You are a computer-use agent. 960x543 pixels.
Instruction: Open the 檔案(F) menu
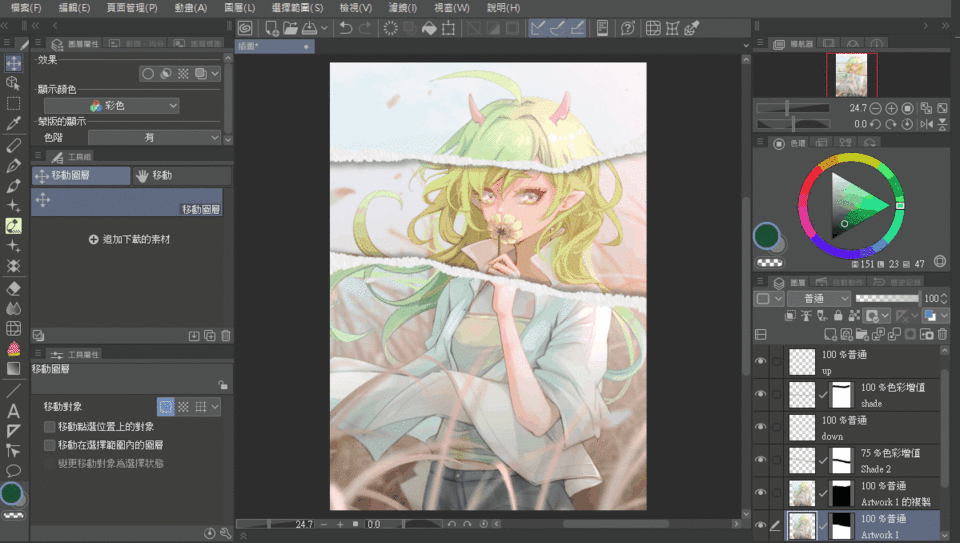26,8
